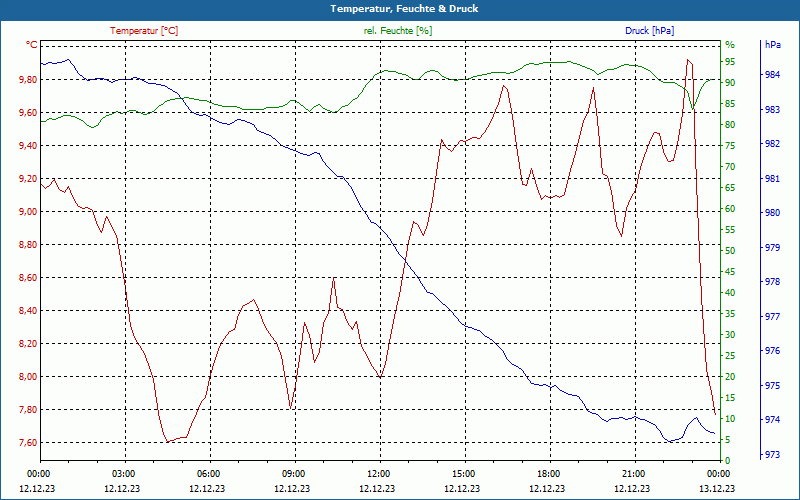800x500 pixels.
Task: Click the '%' unit label on humidity axis
Action: (x=730, y=45)
